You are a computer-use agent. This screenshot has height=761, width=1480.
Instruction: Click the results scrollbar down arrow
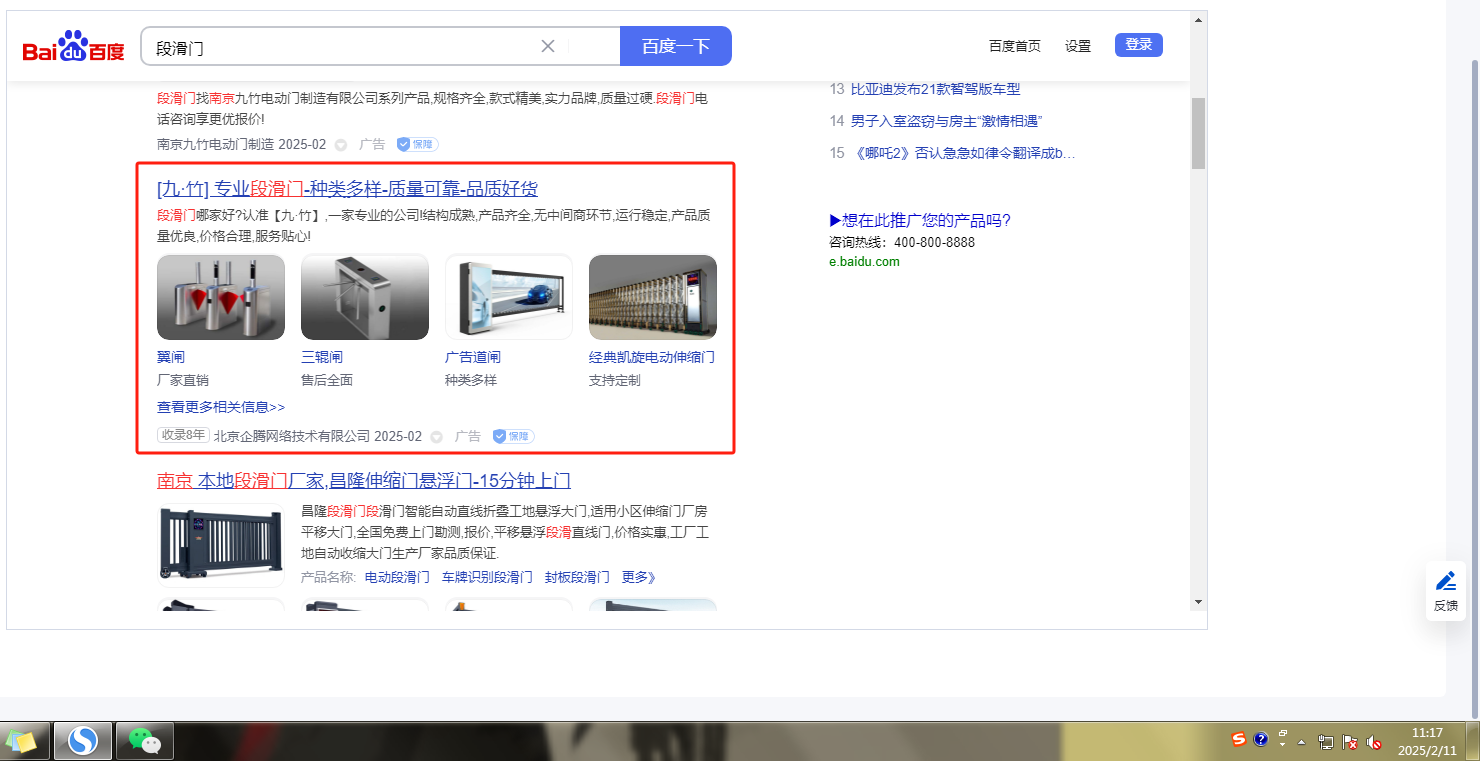point(1199,601)
